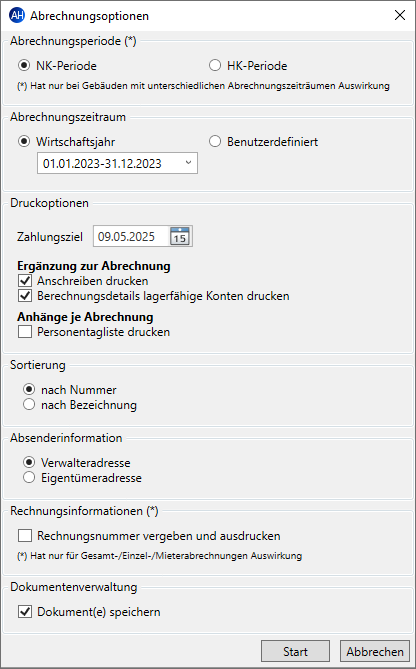Close the Abrechnungsoptionen dialog
This screenshot has height=669, width=416.
pos(400,16)
